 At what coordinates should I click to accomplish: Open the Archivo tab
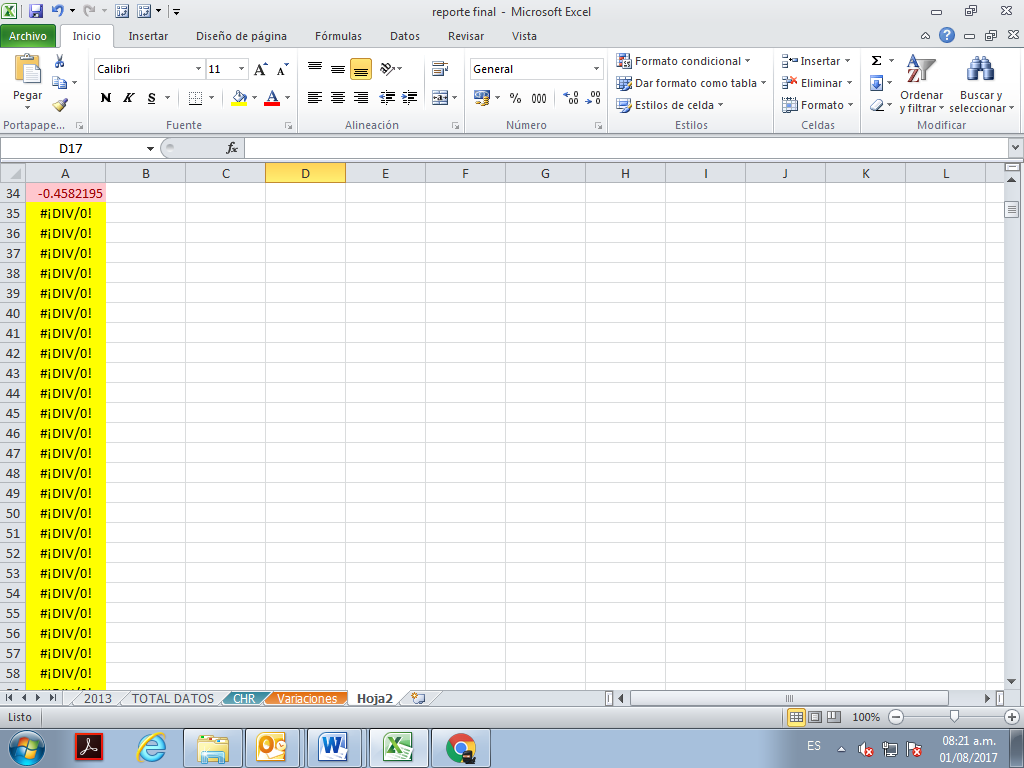[x=28, y=36]
